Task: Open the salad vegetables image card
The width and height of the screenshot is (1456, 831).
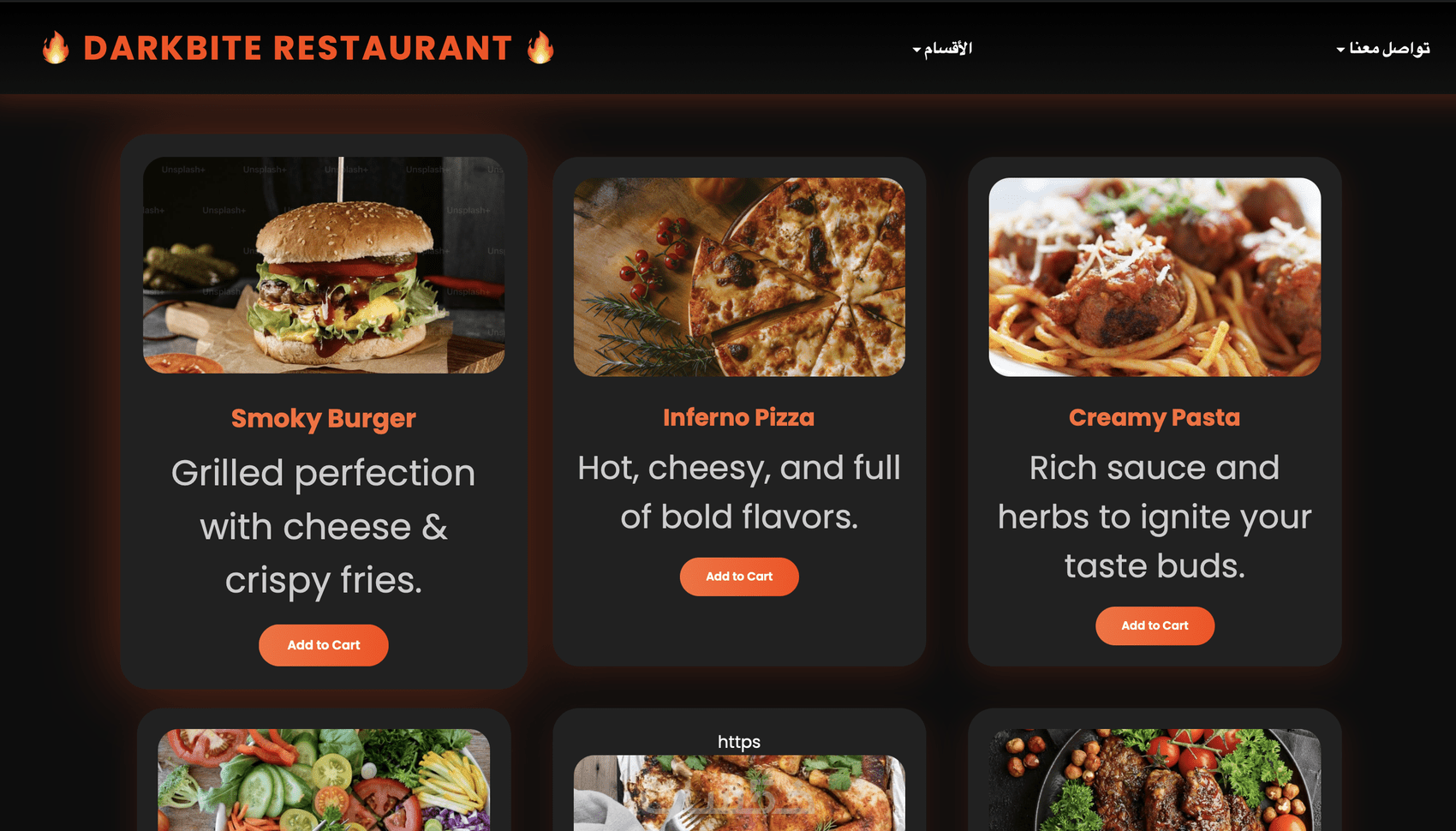Action: tap(324, 780)
